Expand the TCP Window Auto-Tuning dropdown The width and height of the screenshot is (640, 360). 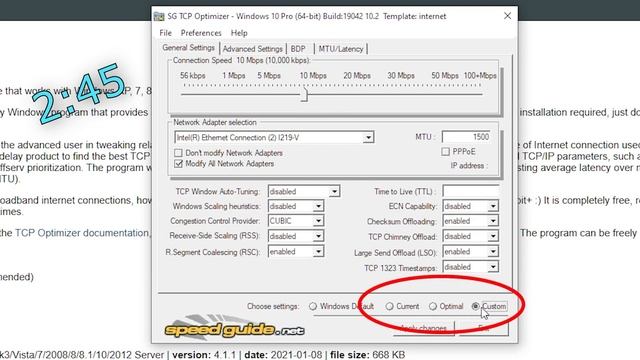[334, 191]
